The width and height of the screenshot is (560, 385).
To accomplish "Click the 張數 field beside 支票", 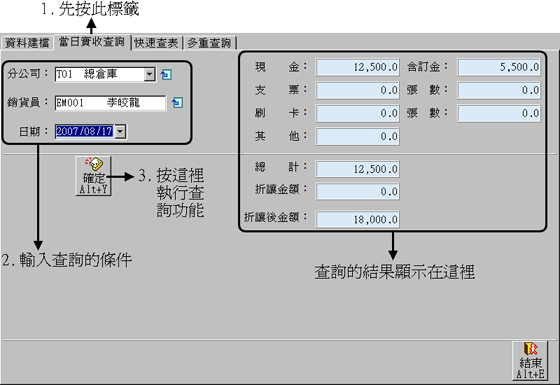I will (499, 90).
